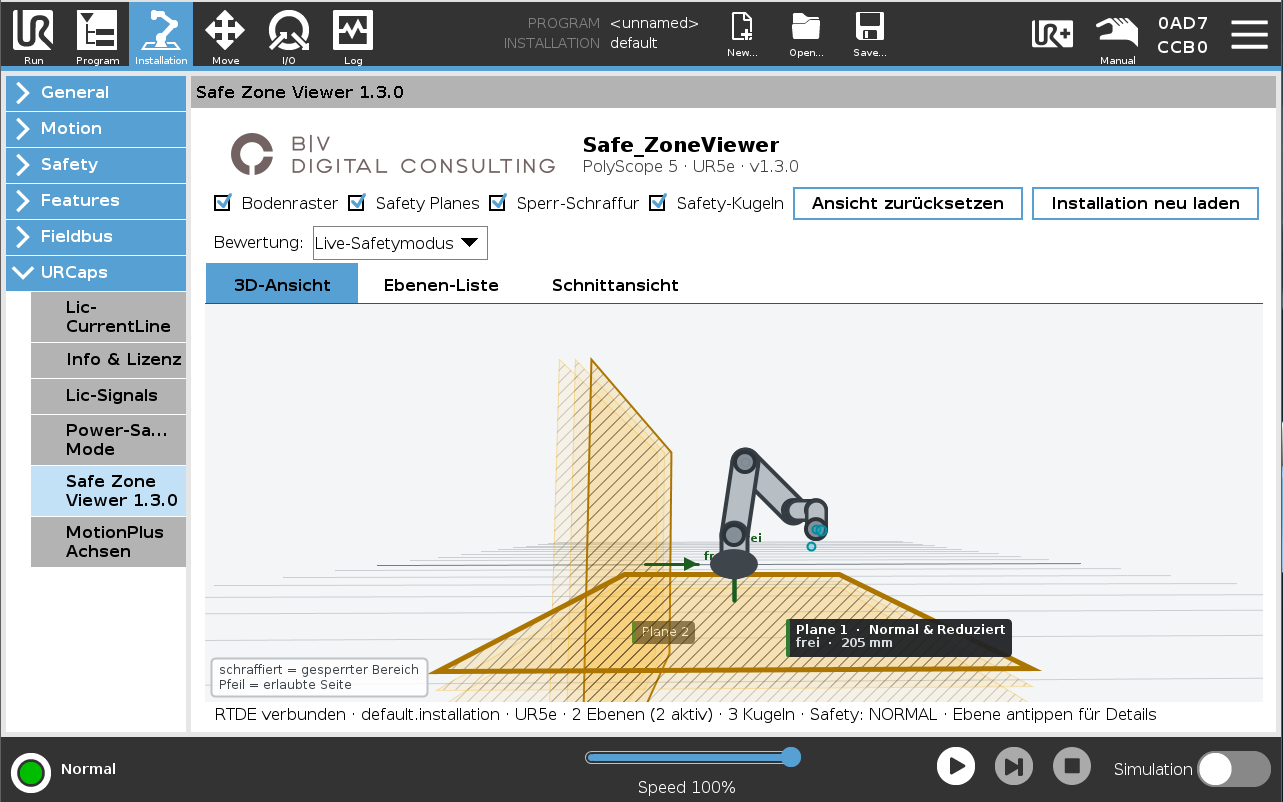Click the BV Digital Consulting logo
The image size is (1283, 802).
393,154
